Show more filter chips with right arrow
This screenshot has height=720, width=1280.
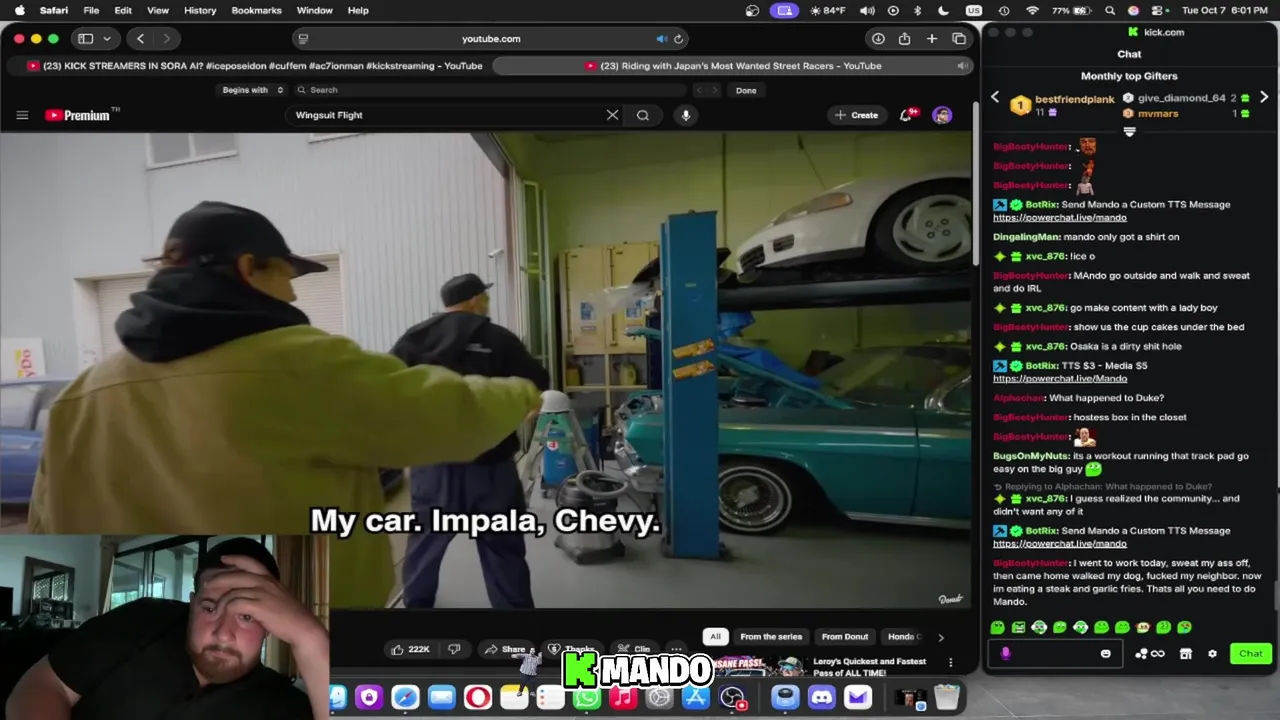click(940, 637)
